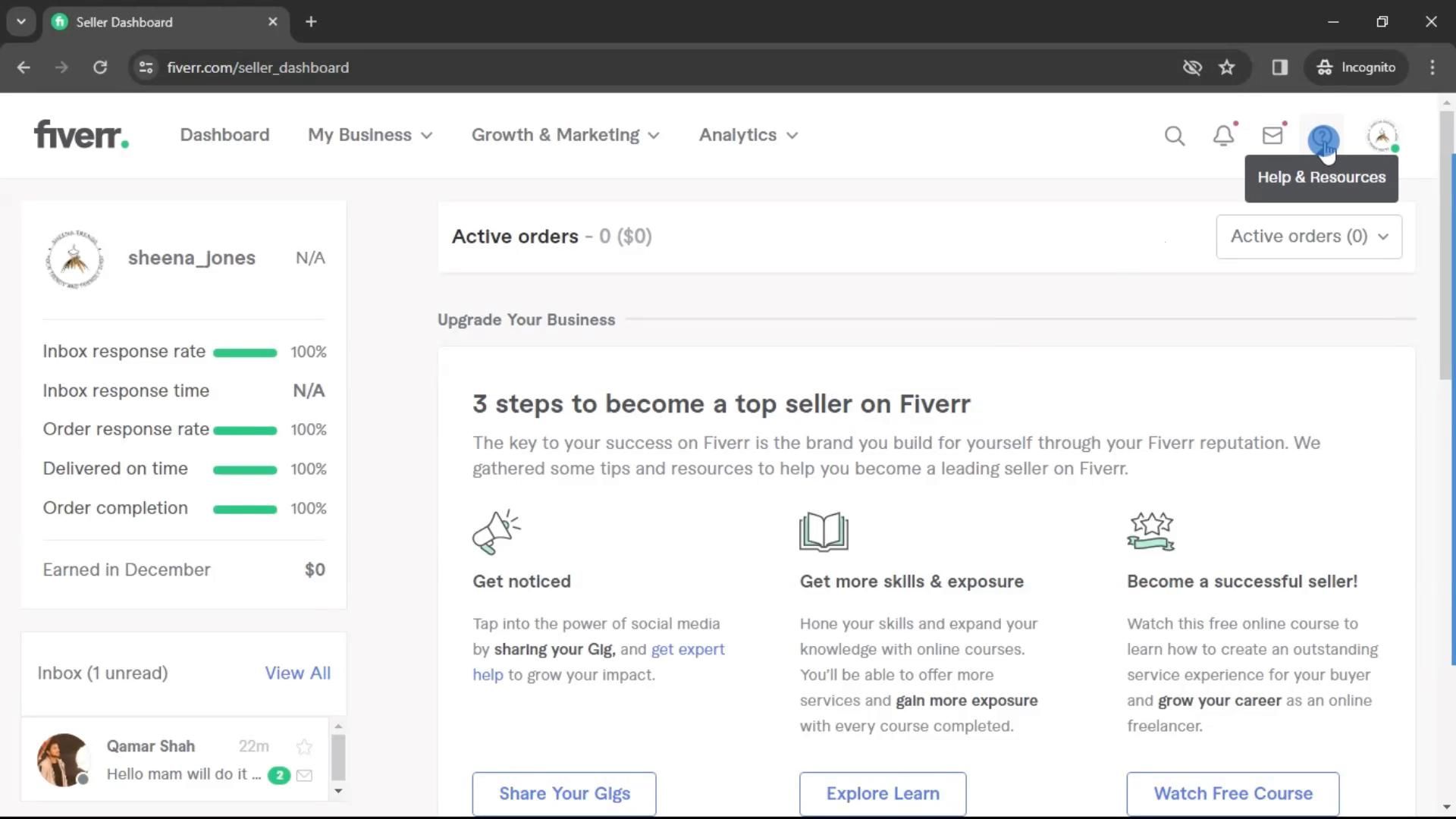Click Share Your Gigs button
The height and width of the screenshot is (819, 1456).
(x=563, y=793)
